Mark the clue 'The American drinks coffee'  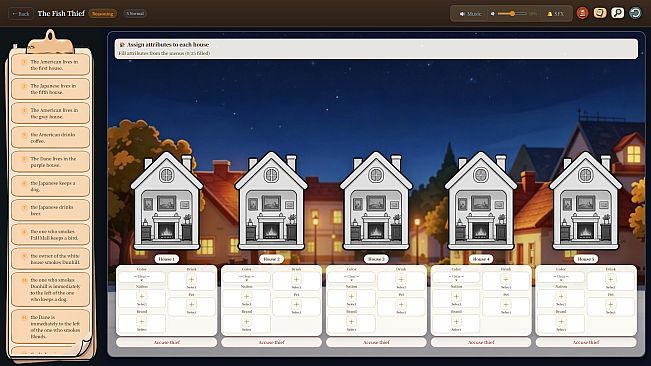pos(50,137)
